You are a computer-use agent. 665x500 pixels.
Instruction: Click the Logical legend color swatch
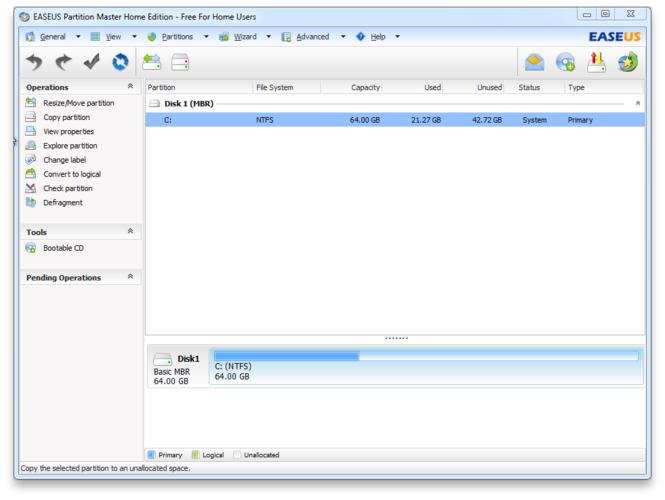tap(196, 455)
